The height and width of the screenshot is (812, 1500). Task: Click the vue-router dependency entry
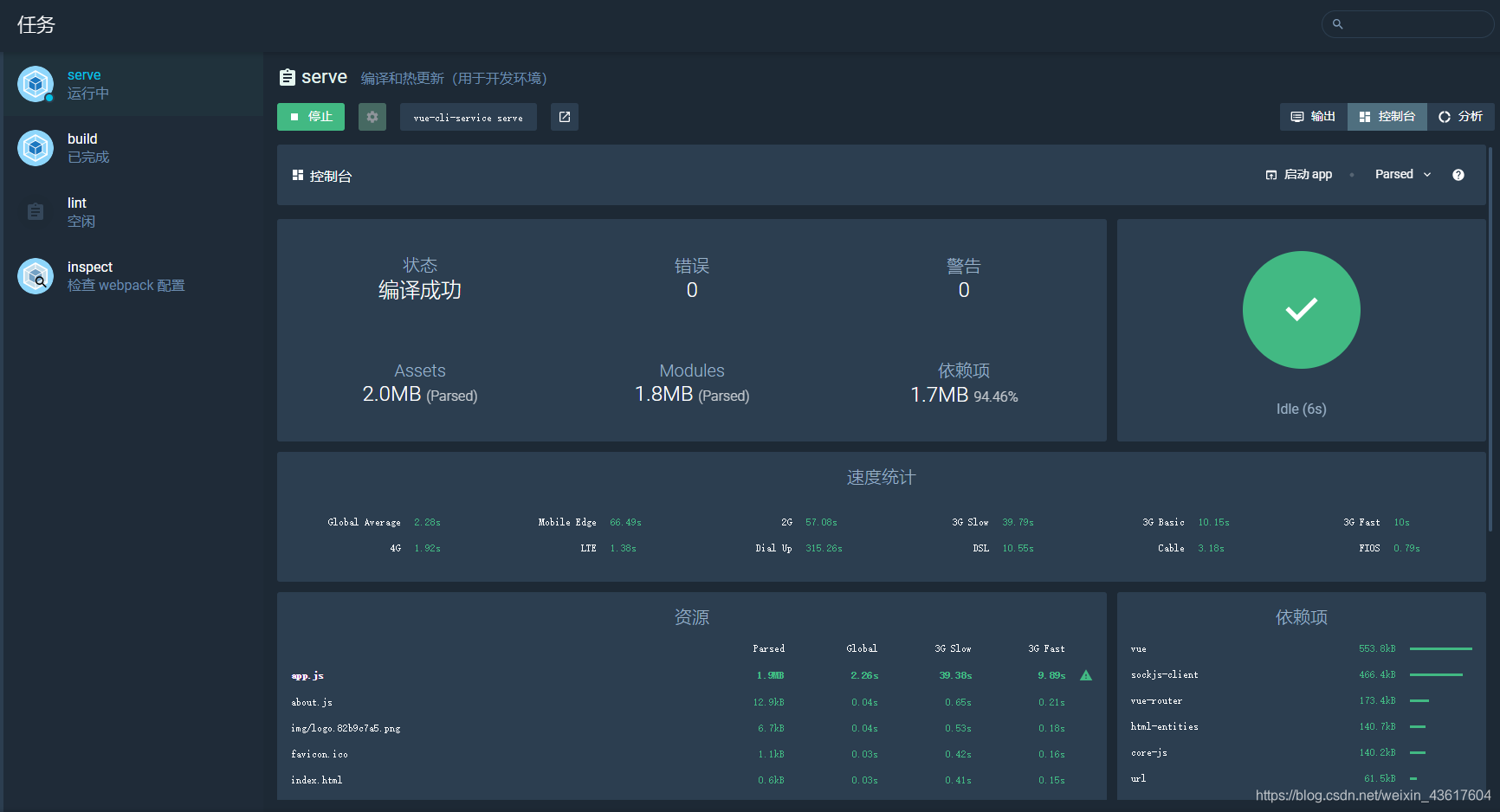pos(1302,700)
